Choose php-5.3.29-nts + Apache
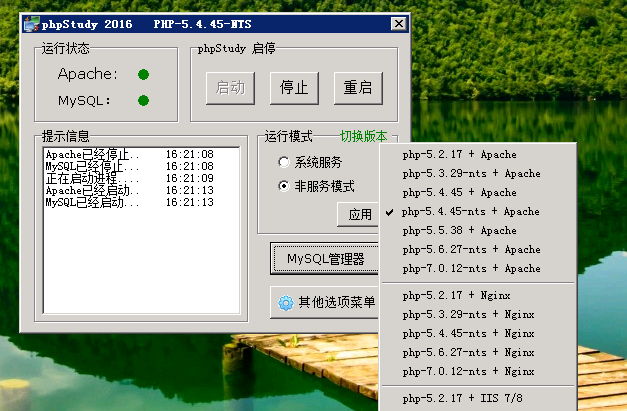 478,174
